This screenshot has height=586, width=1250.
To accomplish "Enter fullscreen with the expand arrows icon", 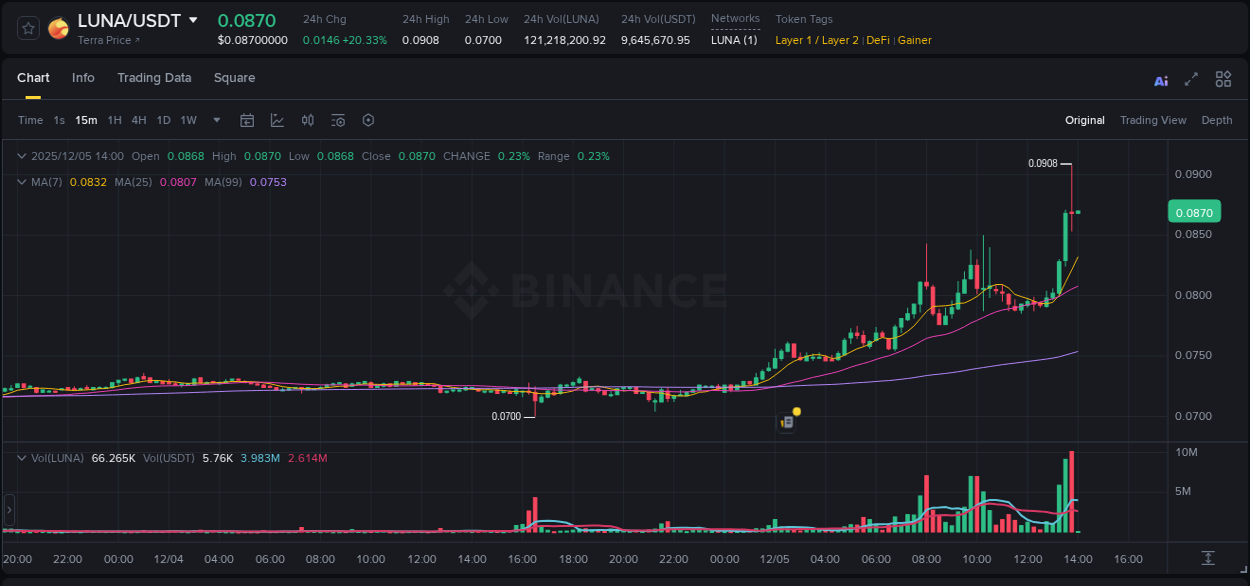I will (1191, 79).
